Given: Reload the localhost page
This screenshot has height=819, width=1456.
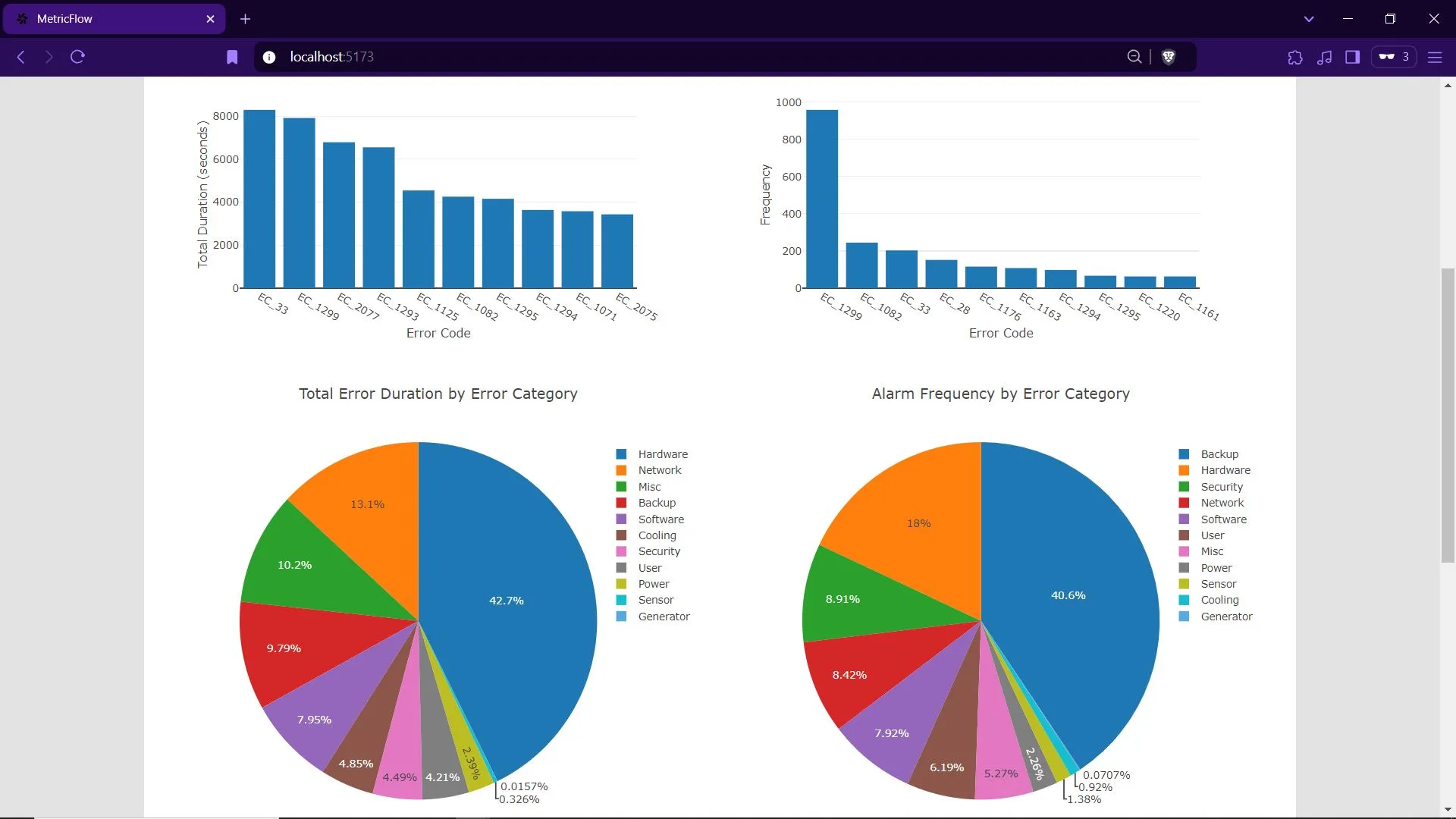Looking at the screenshot, I should (77, 57).
